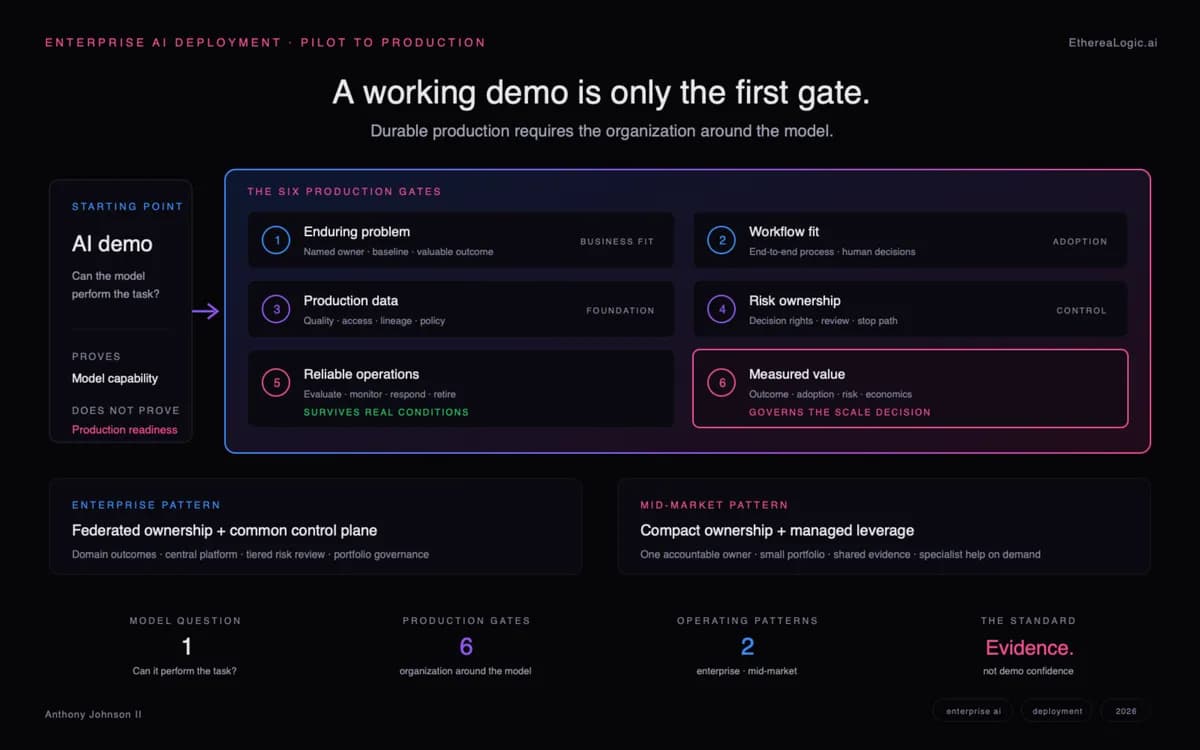Open the EthereaLogic.ai link
Viewport: 1200px width, 750px height.
click(1113, 43)
